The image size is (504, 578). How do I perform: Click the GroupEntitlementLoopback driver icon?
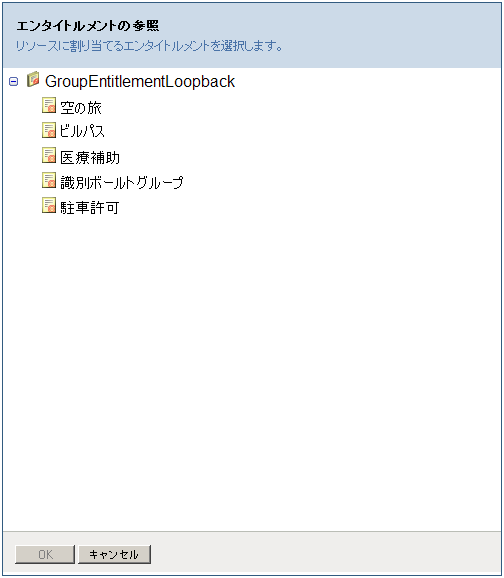click(33, 79)
